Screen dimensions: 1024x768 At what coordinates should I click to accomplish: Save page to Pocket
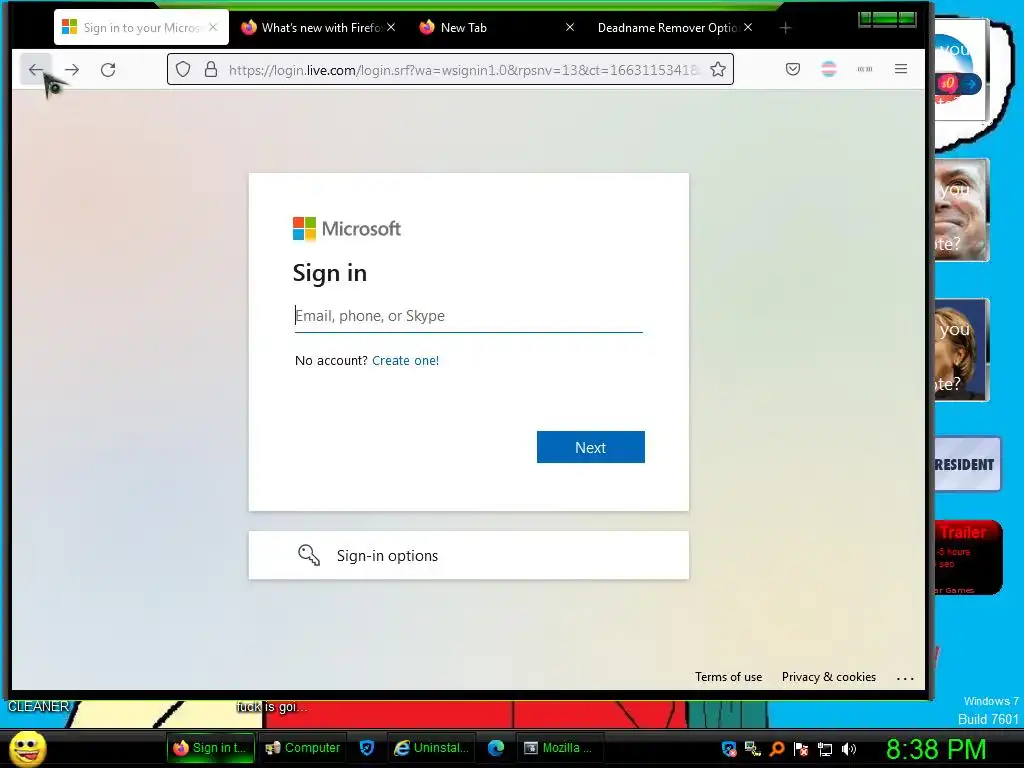pyautogui.click(x=793, y=69)
